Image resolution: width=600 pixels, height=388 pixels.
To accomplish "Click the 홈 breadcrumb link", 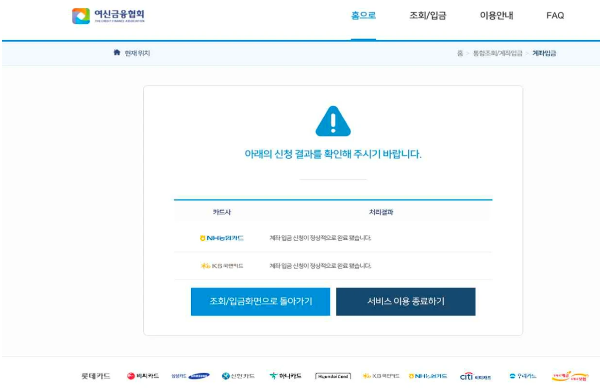I will 460,53.
